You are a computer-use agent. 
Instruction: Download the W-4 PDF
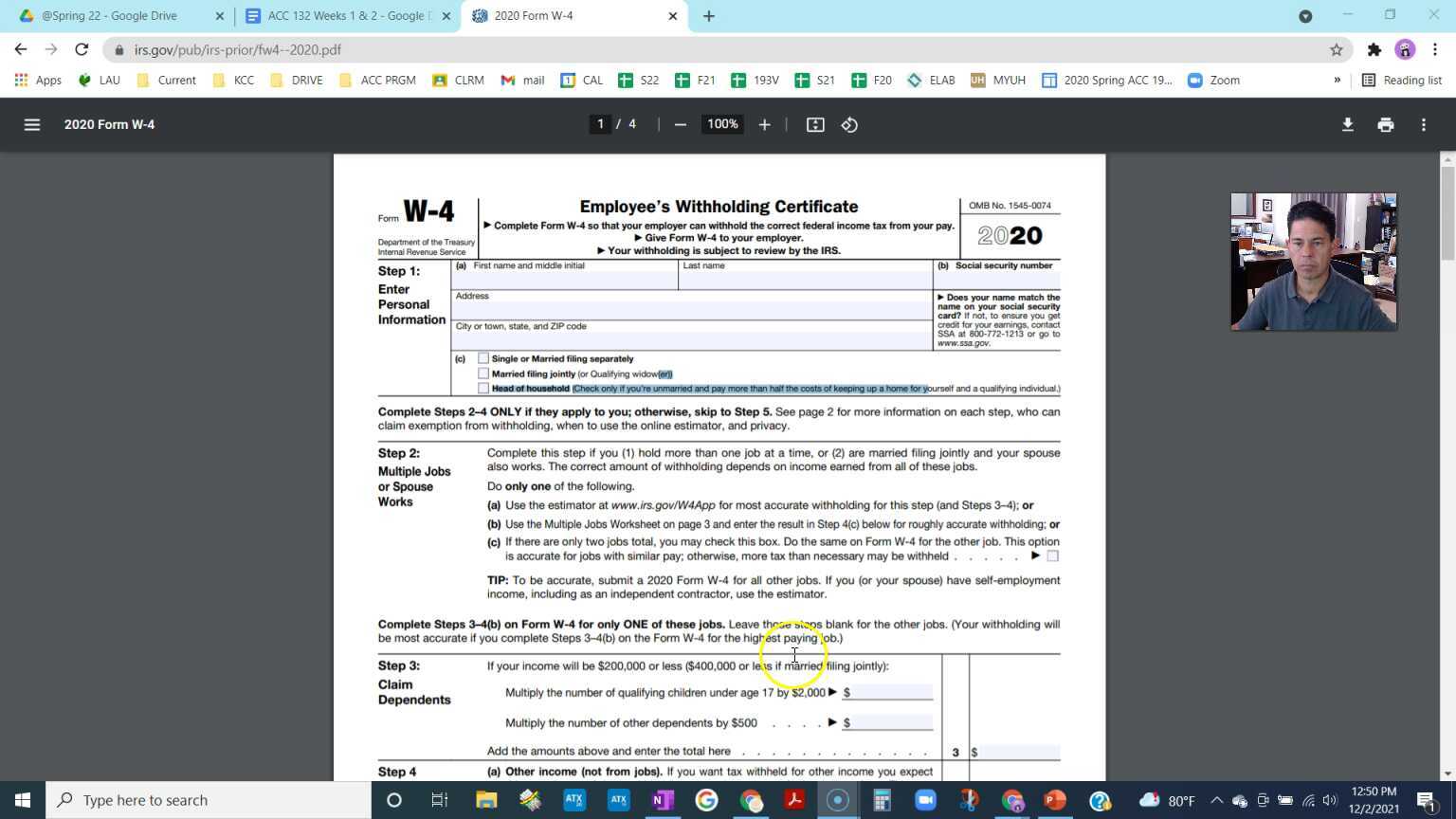pyautogui.click(x=1347, y=124)
